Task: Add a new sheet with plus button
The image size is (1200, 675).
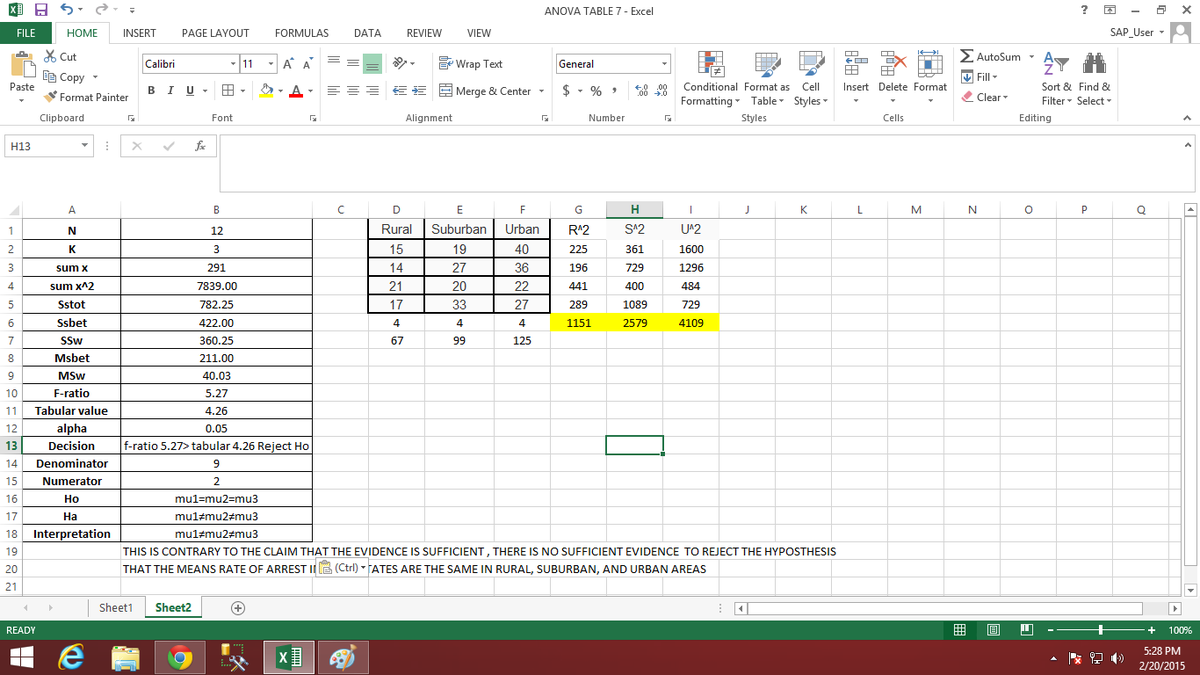Action: (238, 608)
